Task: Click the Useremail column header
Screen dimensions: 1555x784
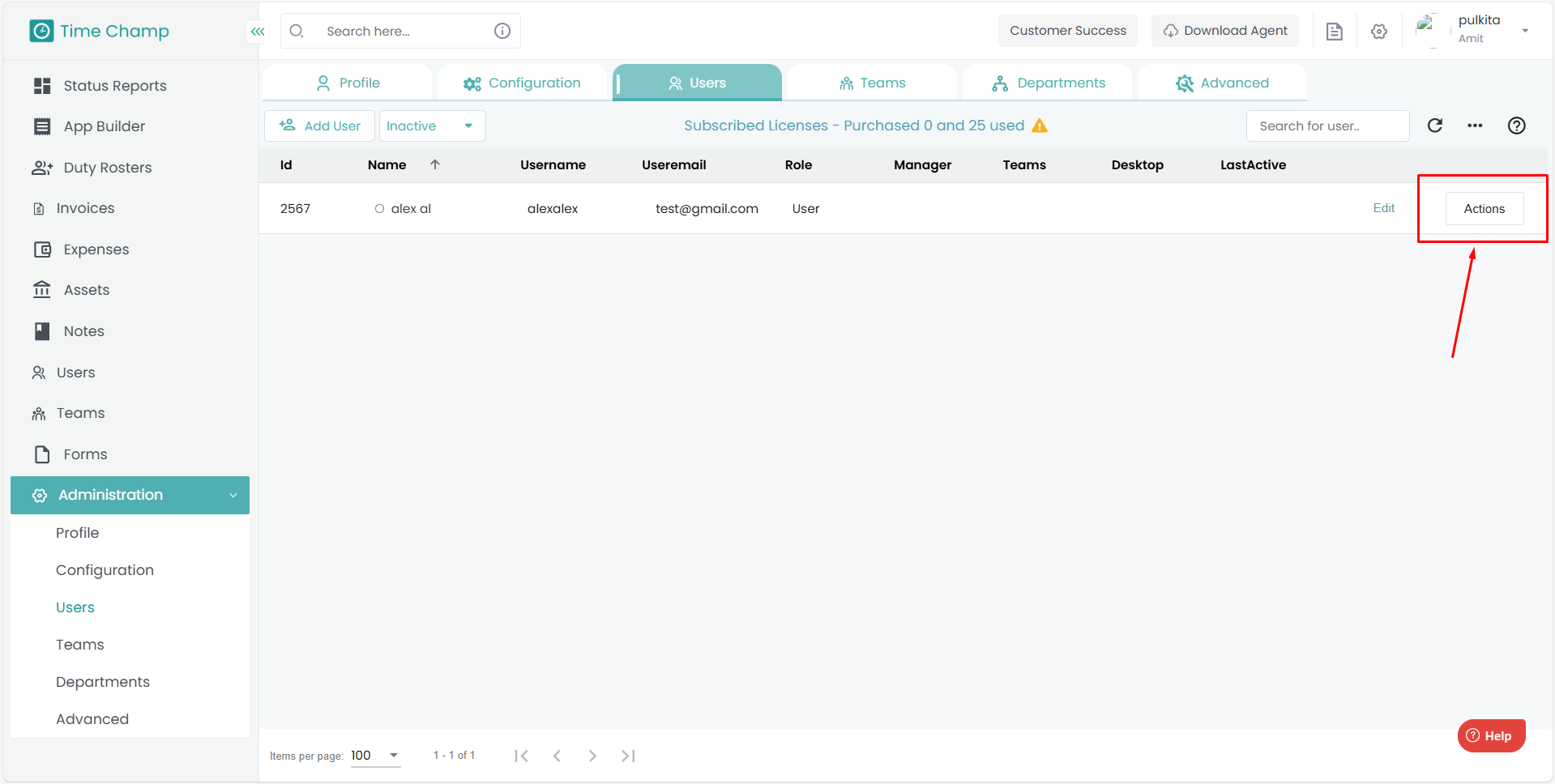Action: click(674, 164)
